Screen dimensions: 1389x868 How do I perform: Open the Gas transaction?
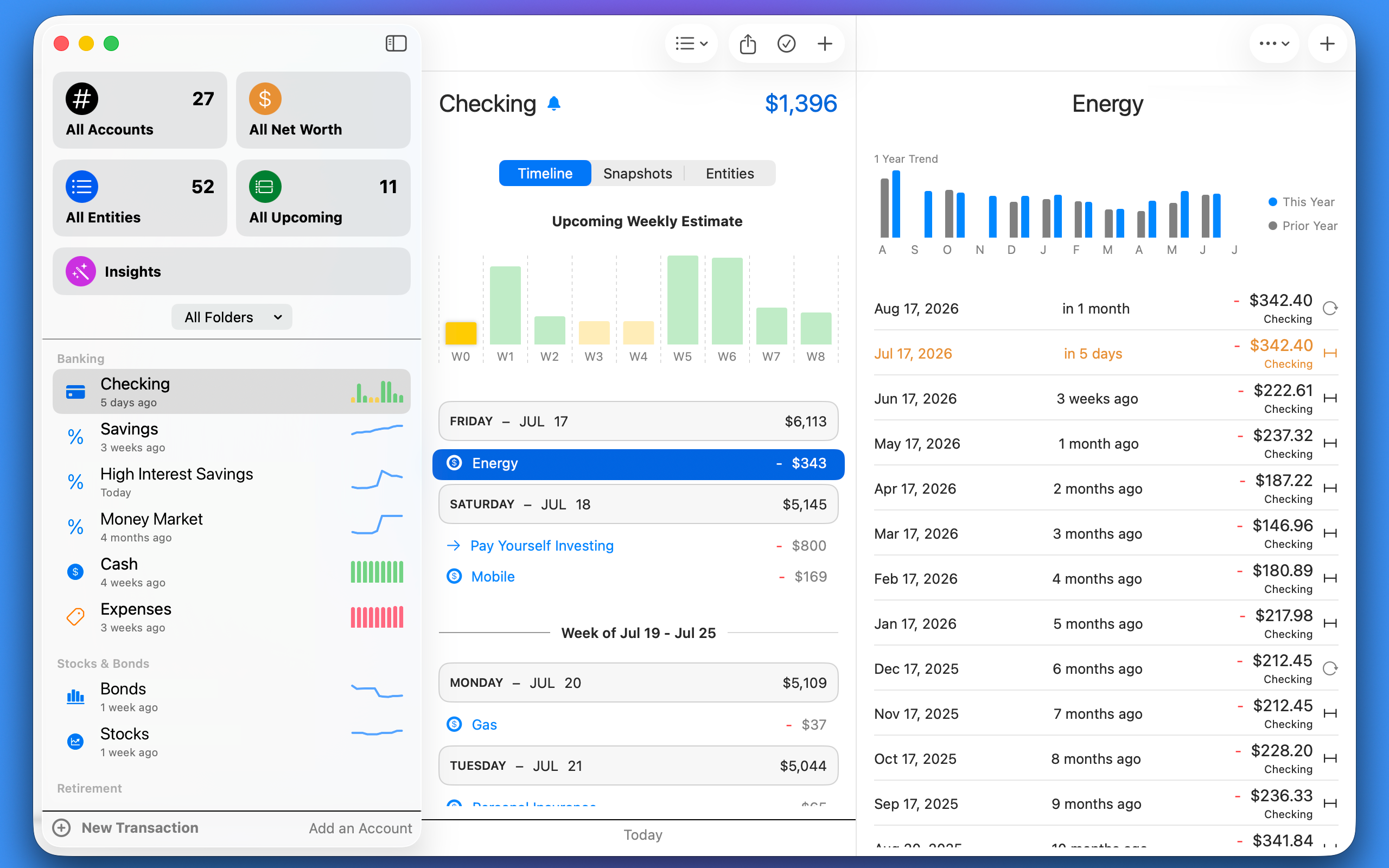(638, 724)
